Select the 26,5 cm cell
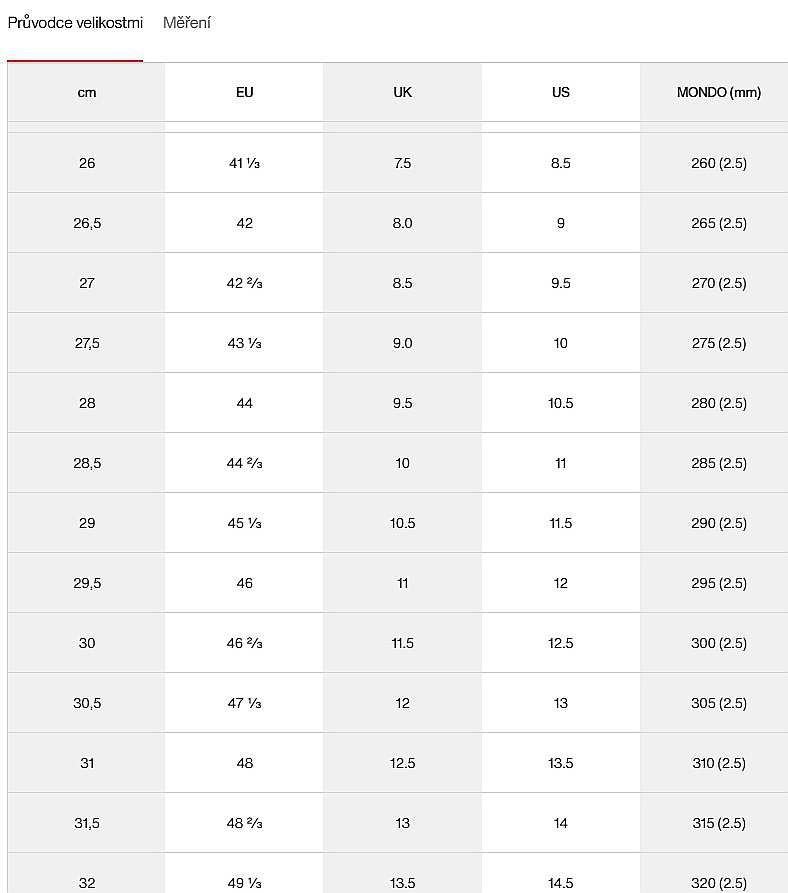This screenshot has width=788, height=893. point(87,223)
